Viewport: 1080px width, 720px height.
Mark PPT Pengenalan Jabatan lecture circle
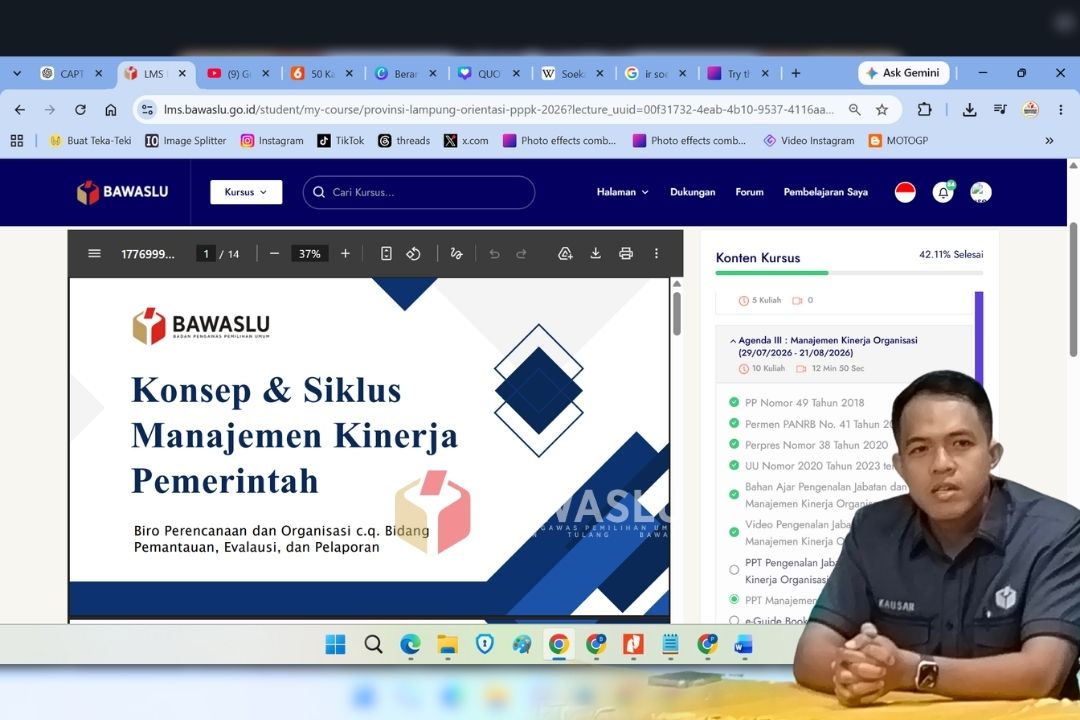pos(734,570)
